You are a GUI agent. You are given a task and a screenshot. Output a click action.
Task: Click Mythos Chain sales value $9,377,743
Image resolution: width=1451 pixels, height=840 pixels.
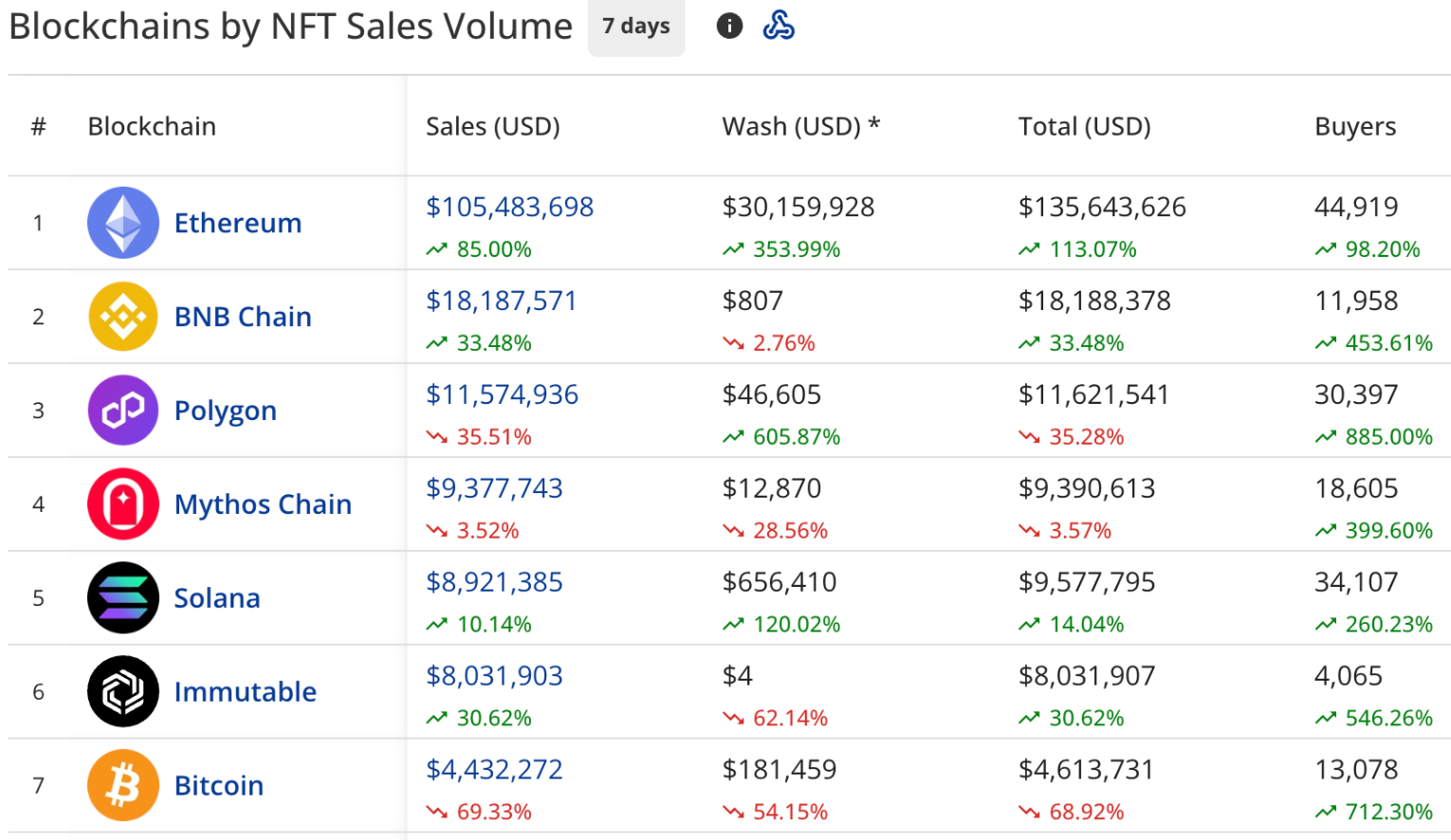(x=495, y=488)
